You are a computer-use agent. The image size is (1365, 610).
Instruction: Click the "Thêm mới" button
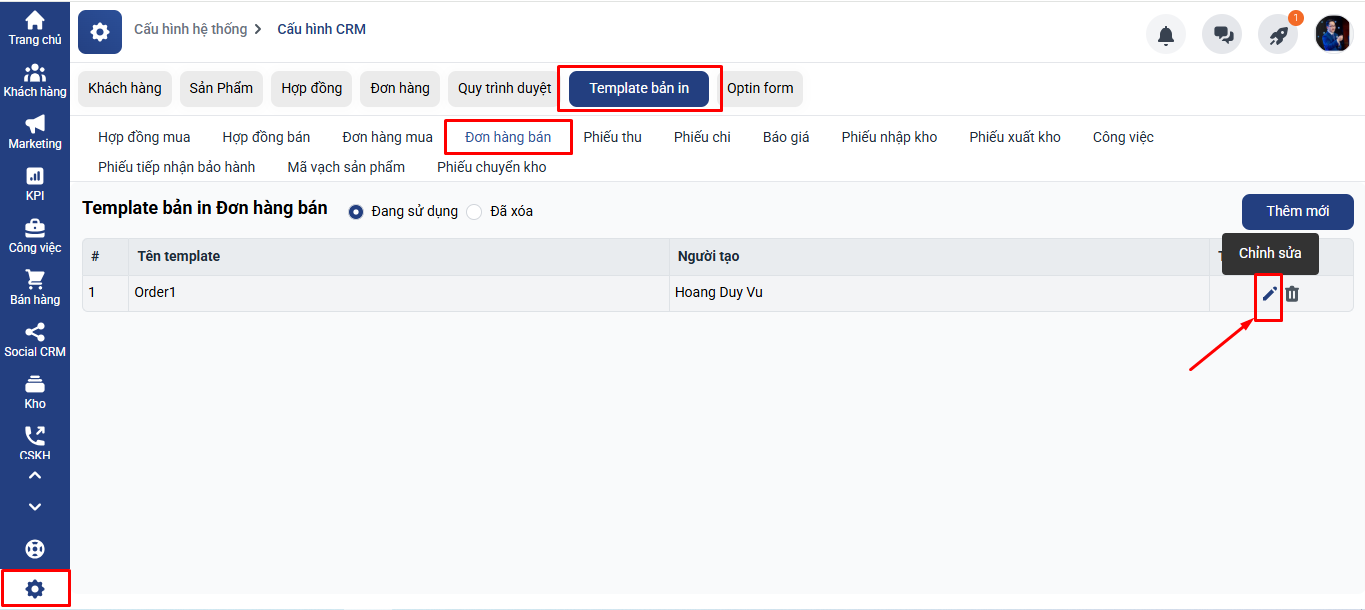point(1297,211)
